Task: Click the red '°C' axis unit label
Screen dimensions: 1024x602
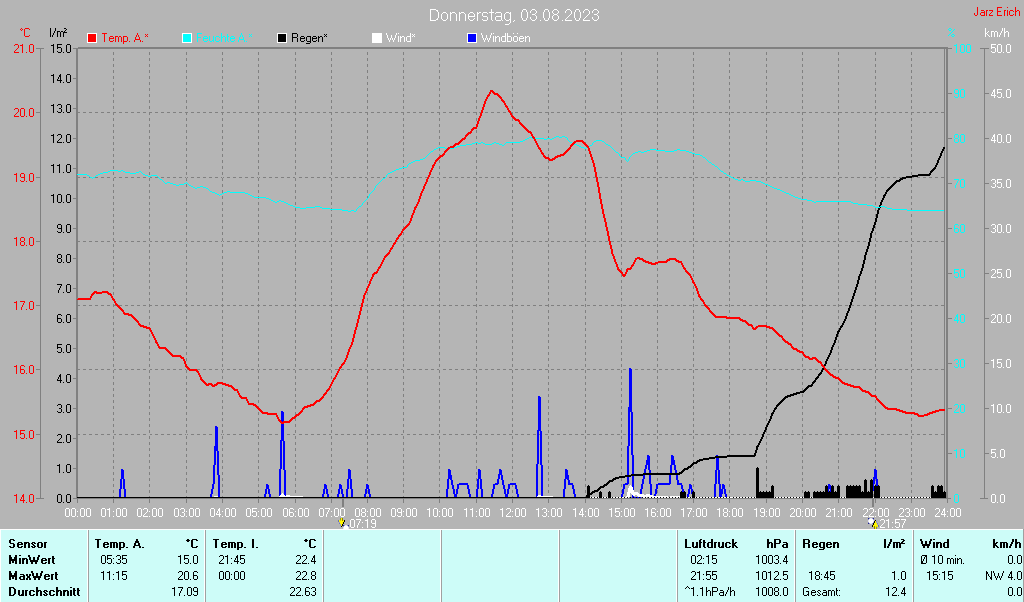Action: tap(25, 32)
